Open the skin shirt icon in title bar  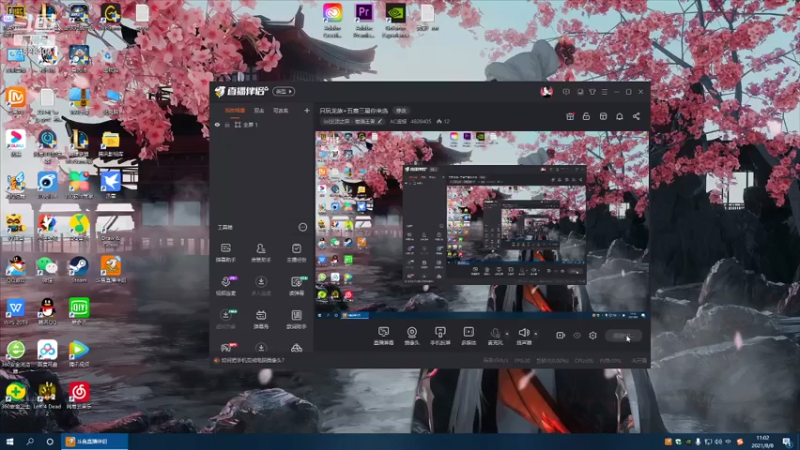tap(592, 92)
